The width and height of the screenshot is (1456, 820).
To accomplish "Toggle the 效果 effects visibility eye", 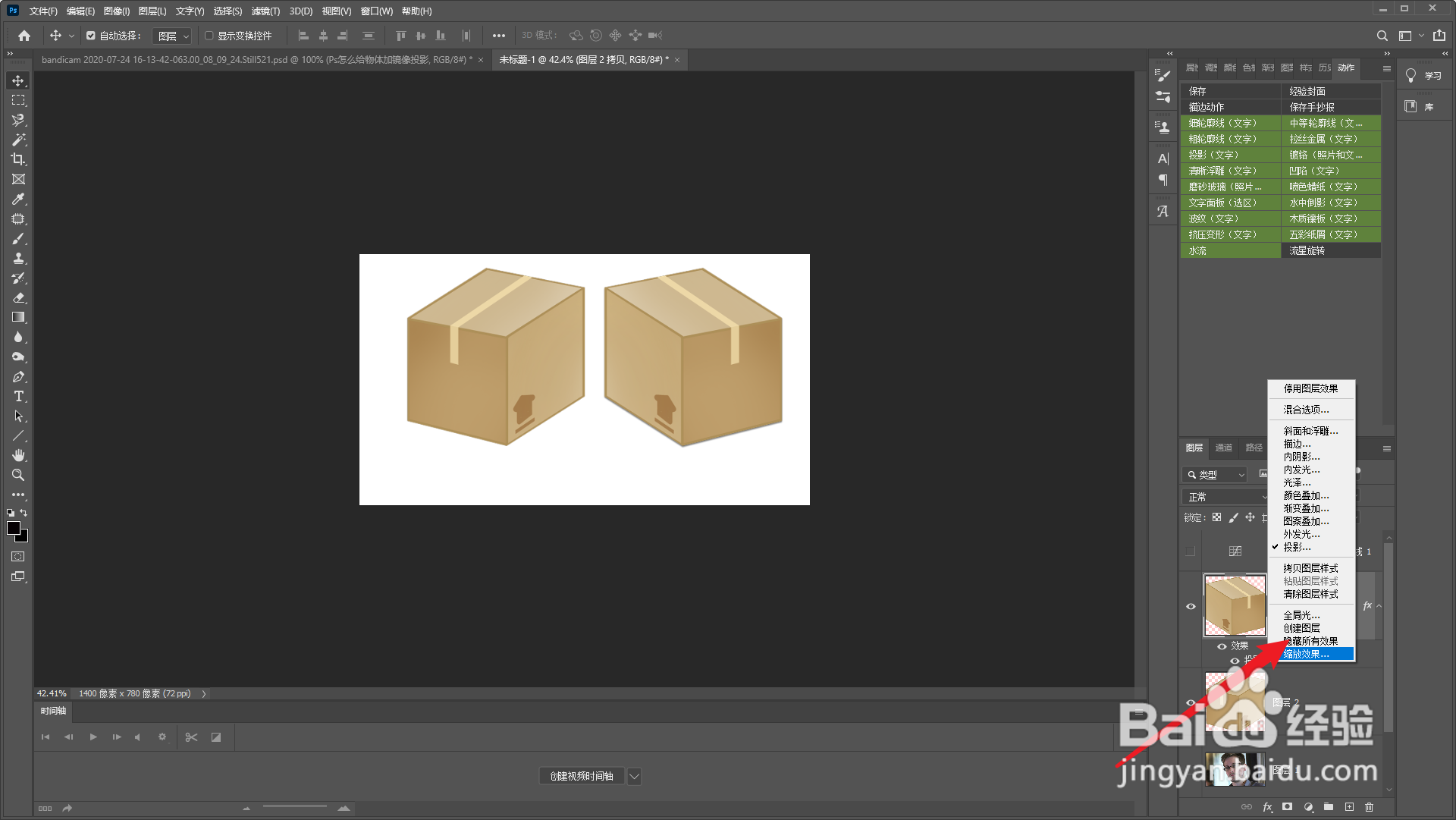I will (x=1222, y=646).
